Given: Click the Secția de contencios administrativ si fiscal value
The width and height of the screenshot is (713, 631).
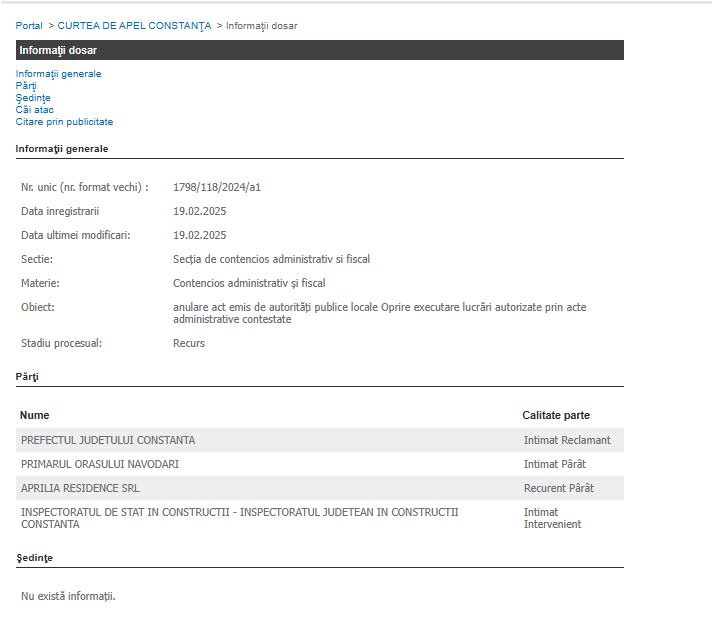Looking at the screenshot, I should point(271,259).
